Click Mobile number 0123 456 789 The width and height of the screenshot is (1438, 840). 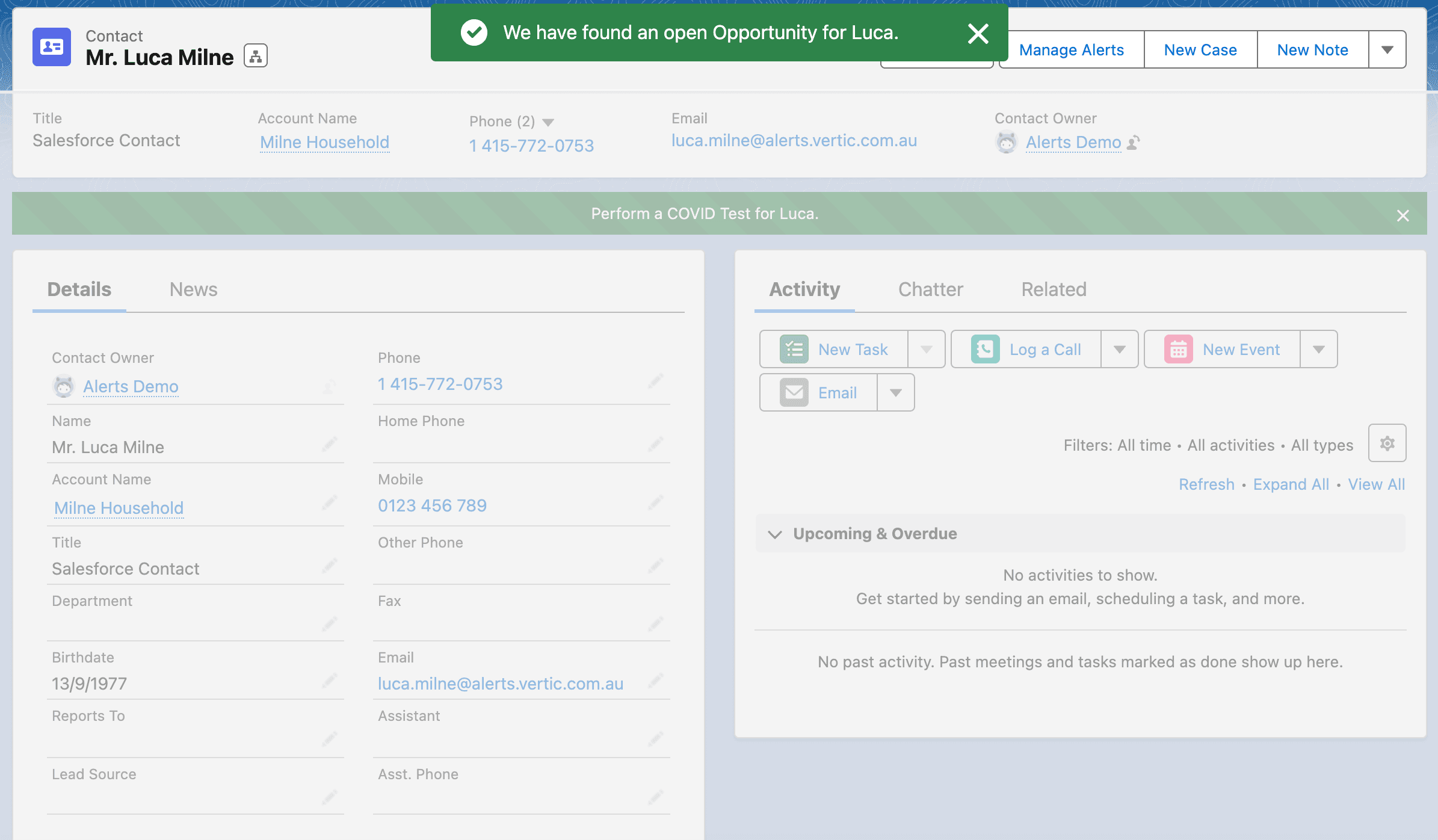point(432,505)
